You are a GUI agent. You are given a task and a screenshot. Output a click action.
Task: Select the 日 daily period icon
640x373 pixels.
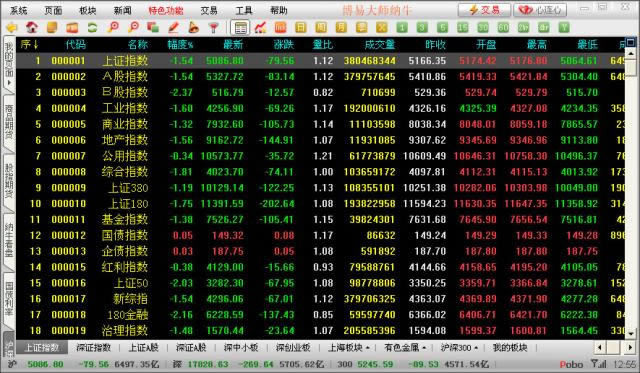tap(300, 28)
